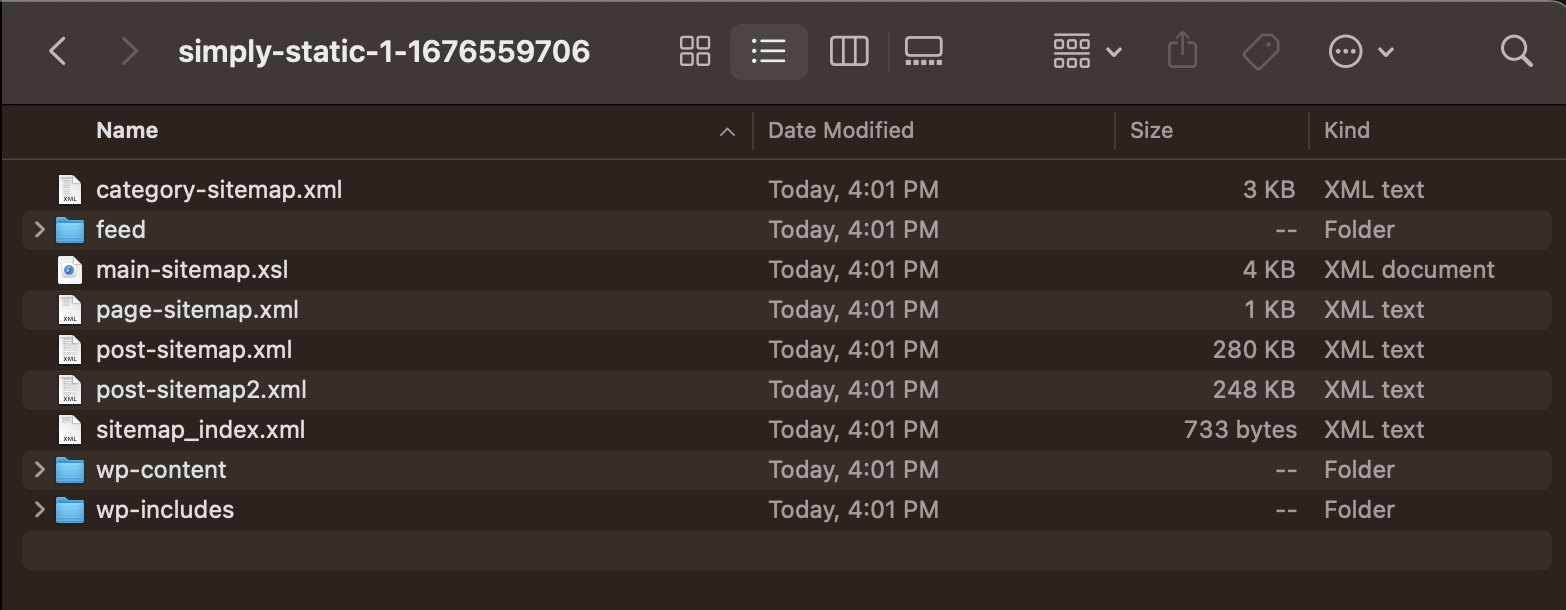Screen dimensions: 1566x610
Task: Click the forward navigation arrow
Action: click(128, 51)
